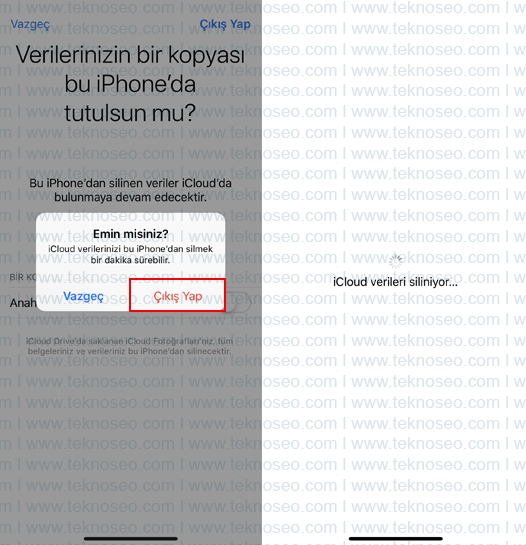
Task: Toggle the Anahtar Zinciri switch behind the dialog
Action: click(x=238, y=302)
